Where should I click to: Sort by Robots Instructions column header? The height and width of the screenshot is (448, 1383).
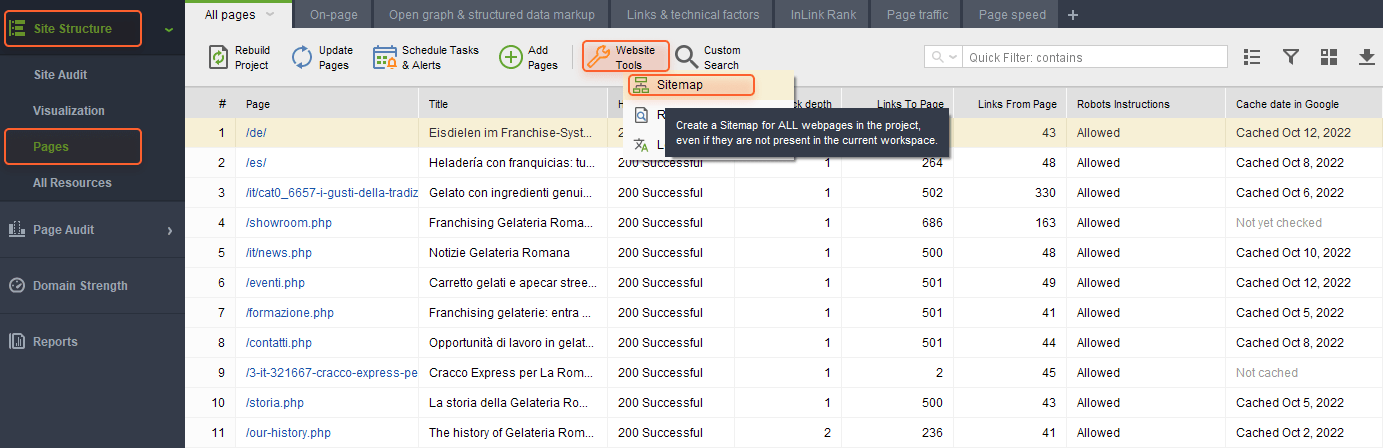pos(1145,104)
